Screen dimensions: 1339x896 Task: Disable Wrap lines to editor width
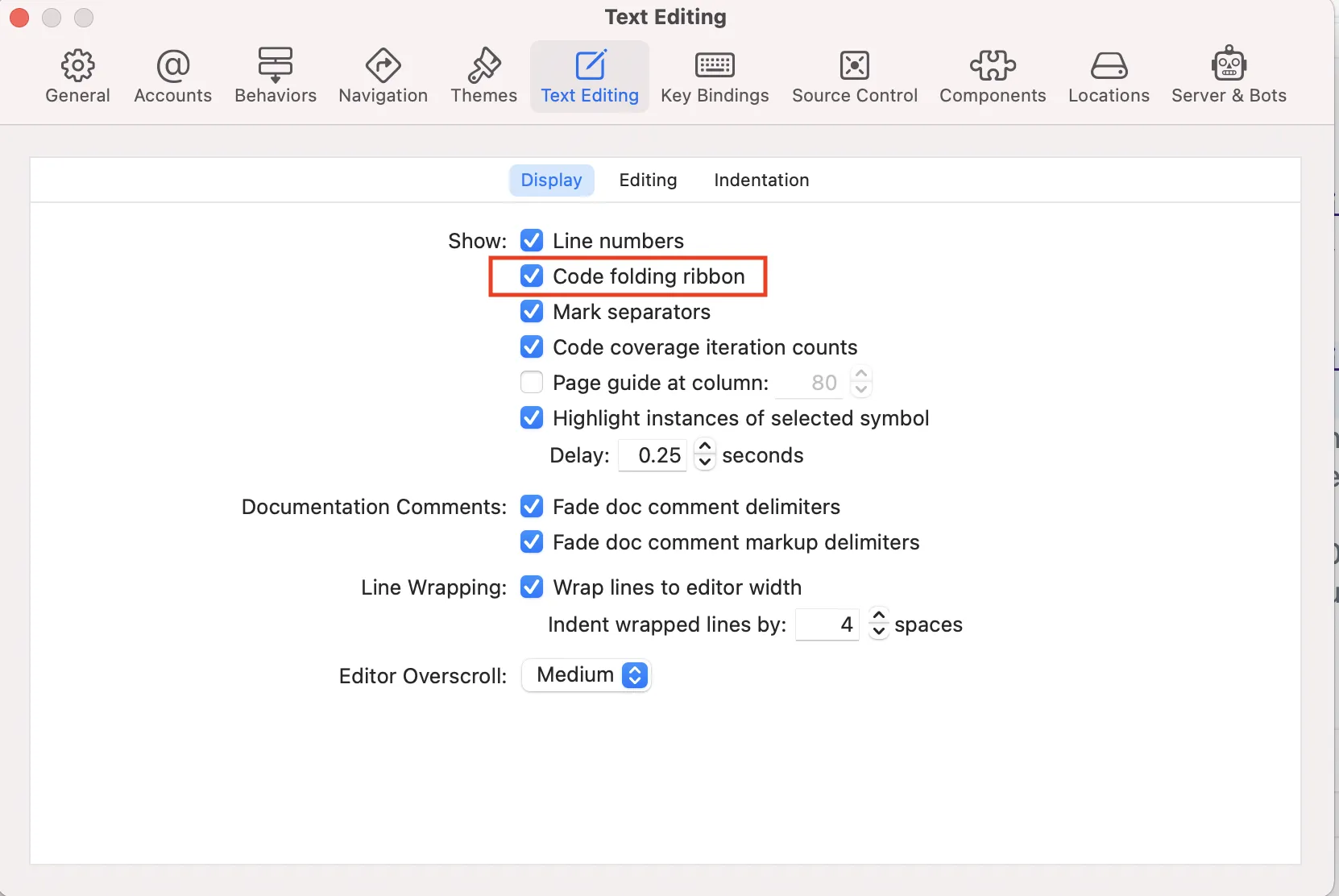click(x=532, y=587)
